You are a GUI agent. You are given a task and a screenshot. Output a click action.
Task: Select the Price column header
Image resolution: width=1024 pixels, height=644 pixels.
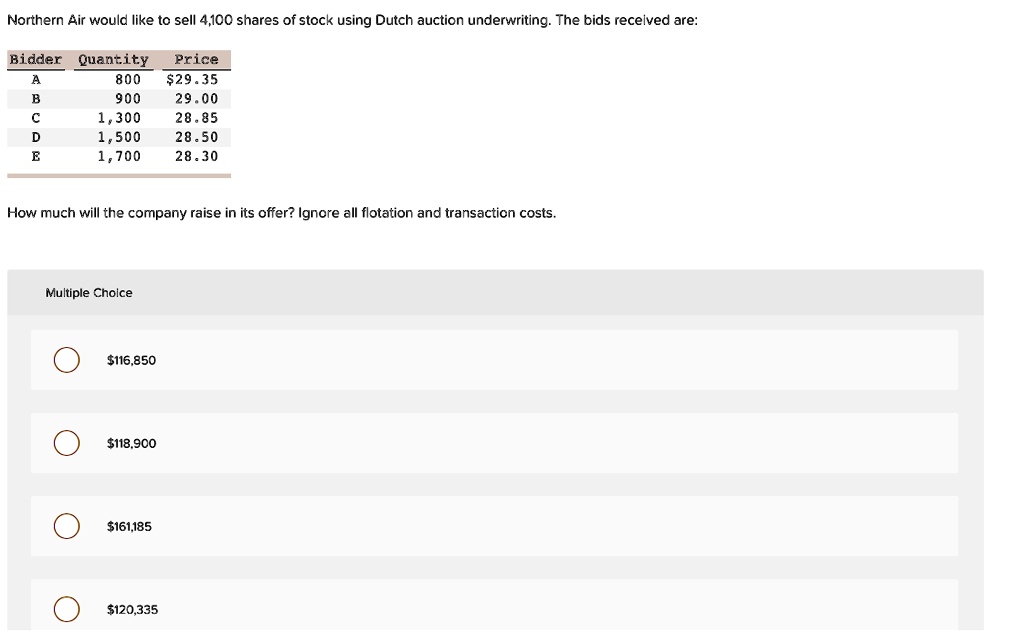195,59
